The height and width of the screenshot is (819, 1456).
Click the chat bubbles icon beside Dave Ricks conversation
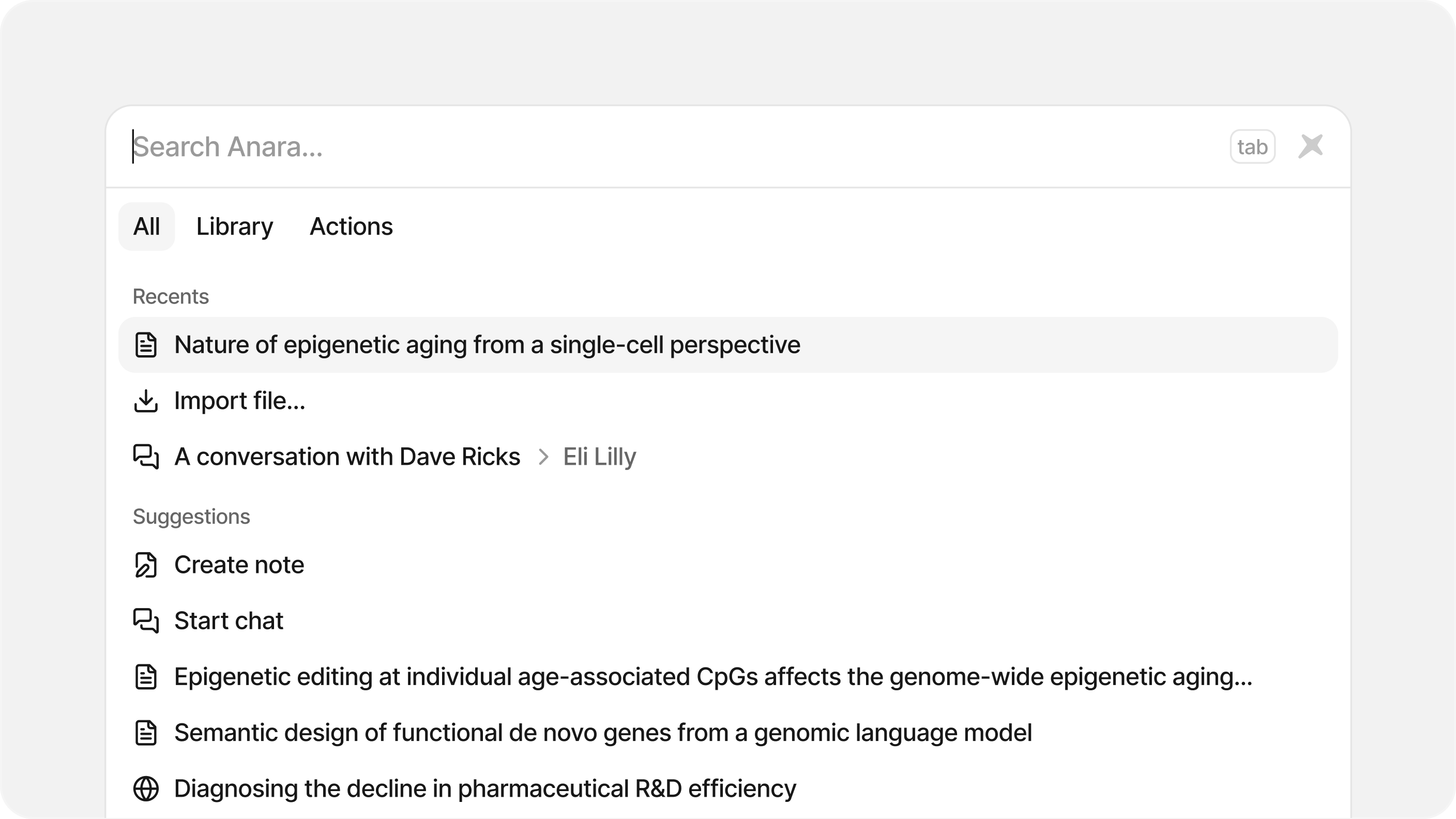tap(146, 457)
